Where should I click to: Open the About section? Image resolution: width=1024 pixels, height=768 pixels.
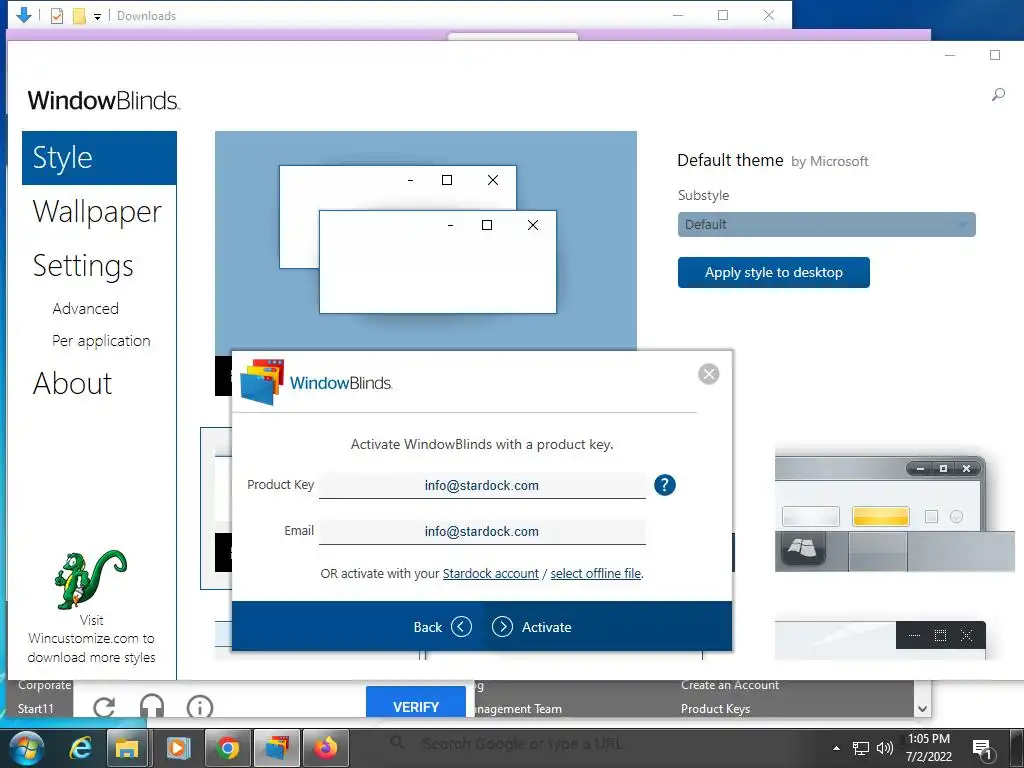[72, 383]
